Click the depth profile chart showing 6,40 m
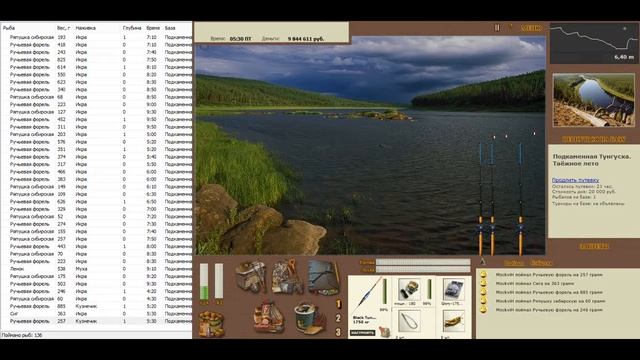This screenshot has width=640, height=360. coord(593,43)
